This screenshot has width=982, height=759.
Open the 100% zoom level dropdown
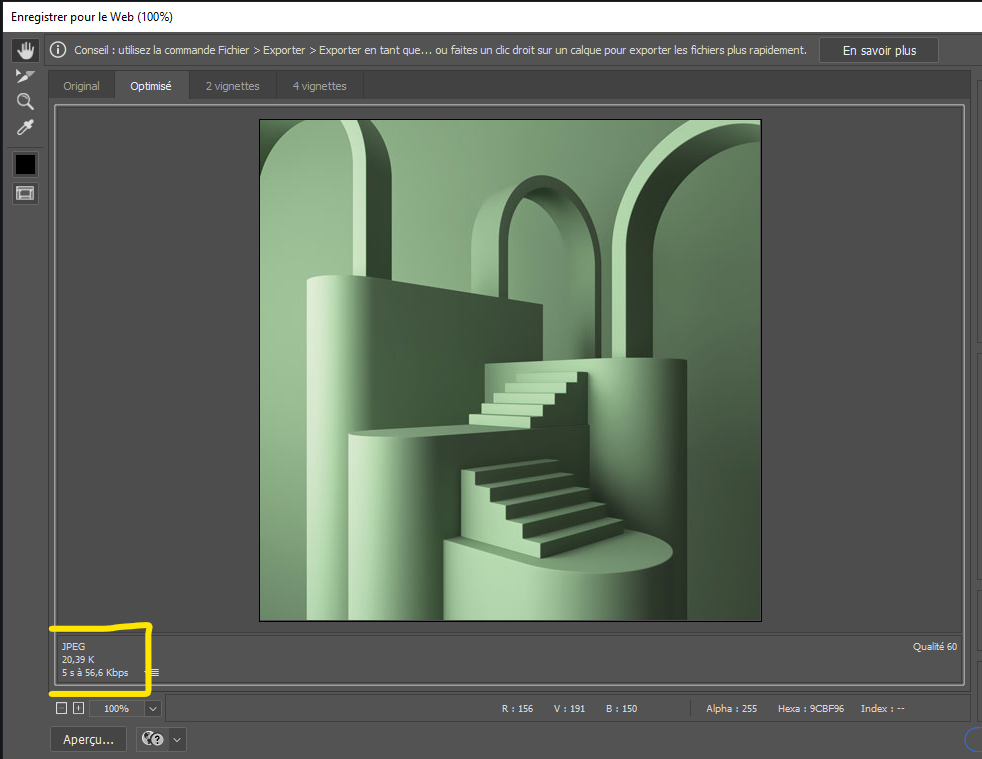153,708
